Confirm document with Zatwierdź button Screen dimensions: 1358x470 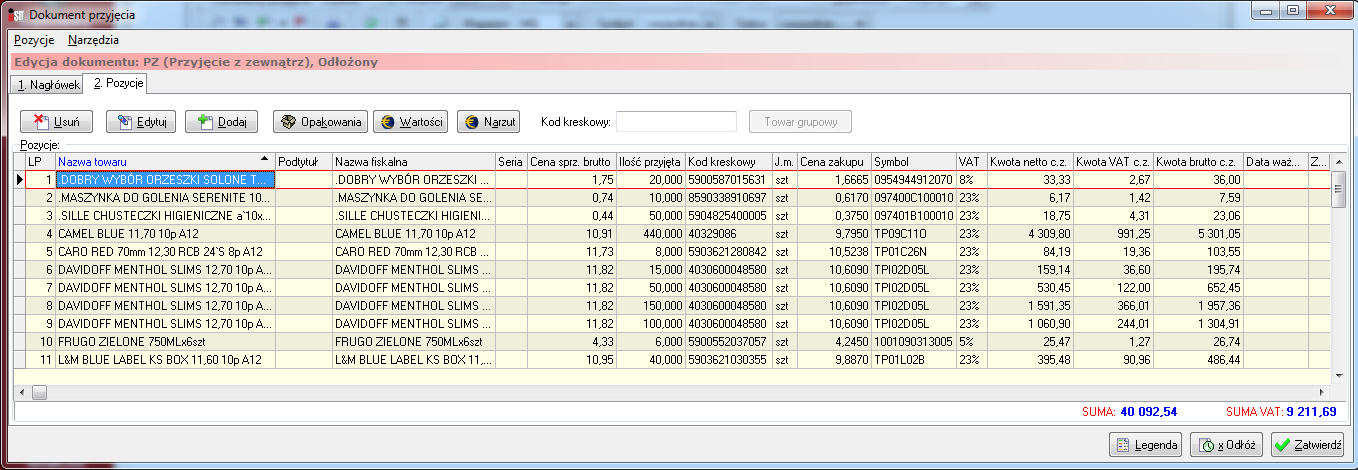coord(1308,445)
